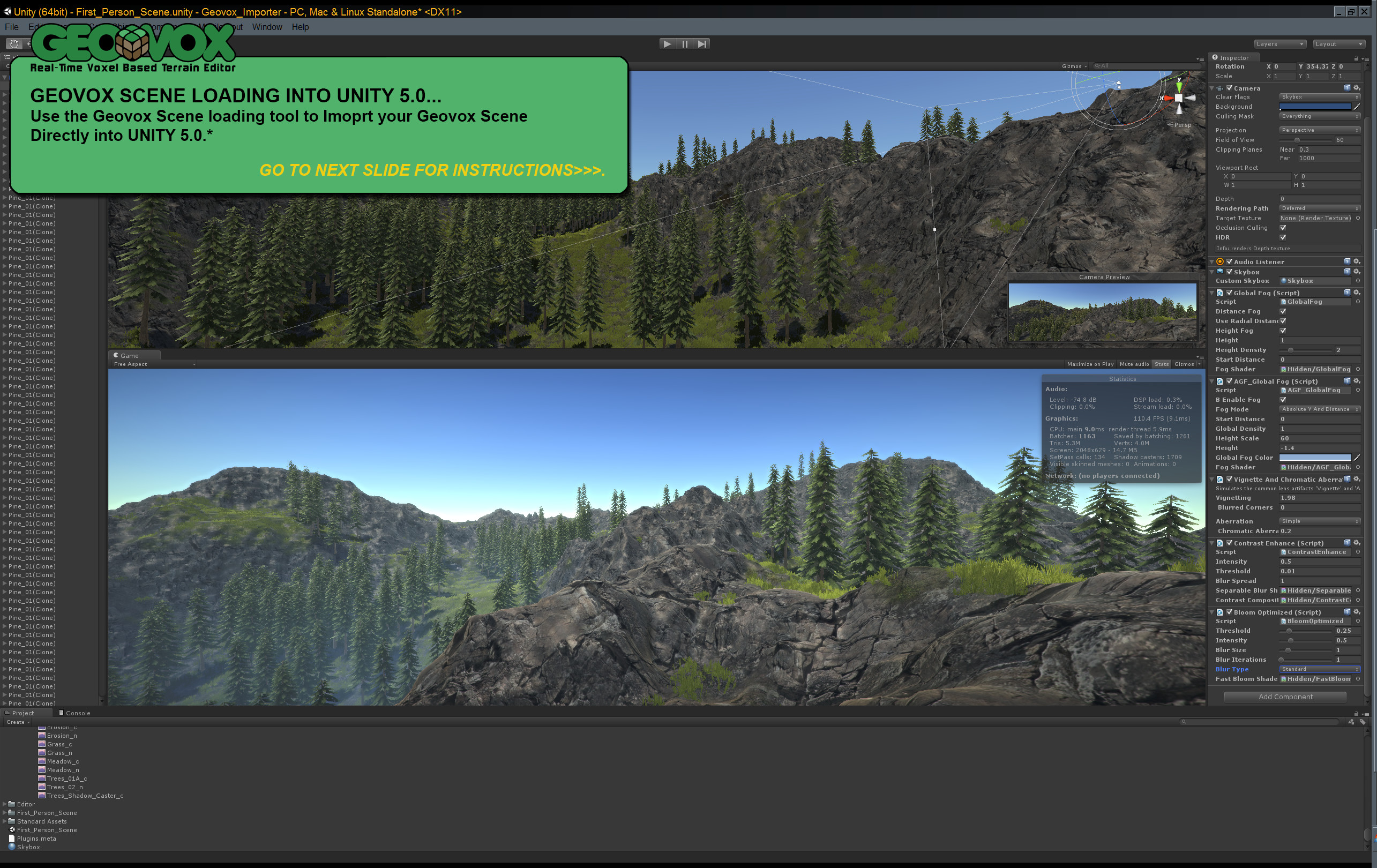Uncheck Occlusion Culling on the Camera
The width and height of the screenshot is (1377, 868).
coord(1283,228)
